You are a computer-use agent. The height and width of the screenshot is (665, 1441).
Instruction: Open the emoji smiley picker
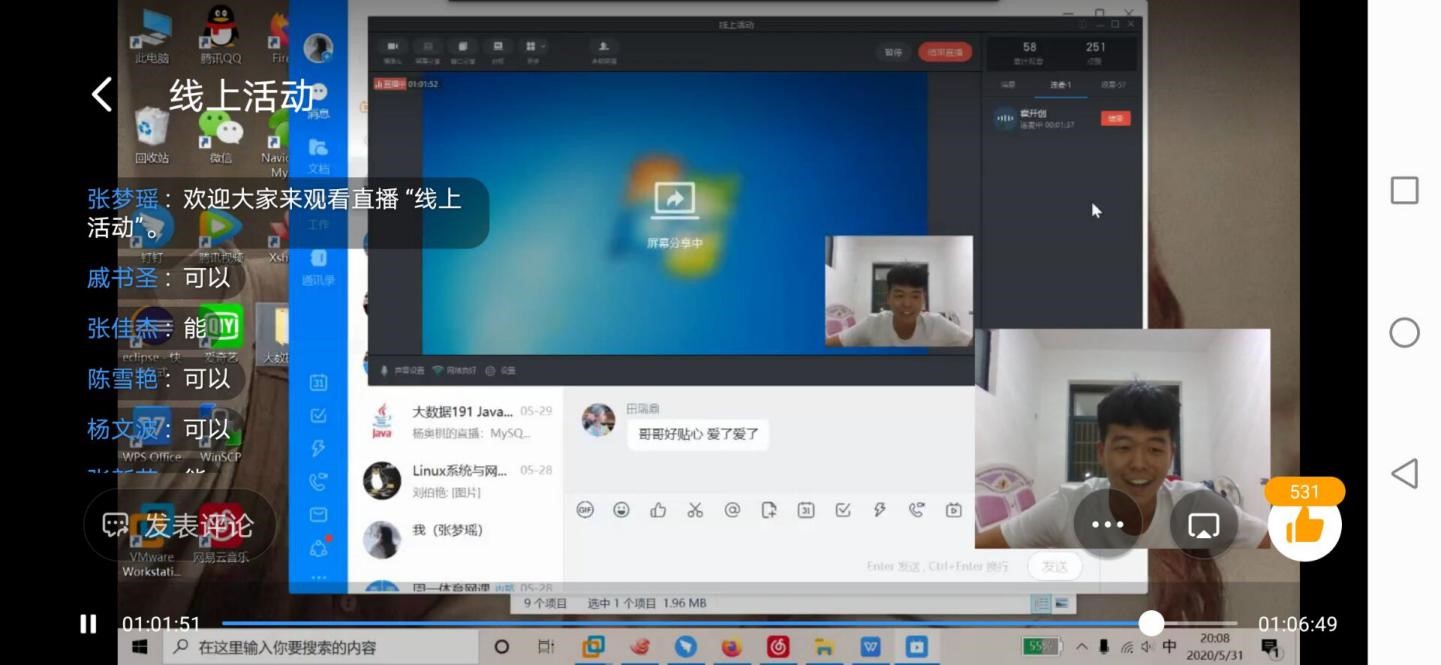click(x=621, y=510)
